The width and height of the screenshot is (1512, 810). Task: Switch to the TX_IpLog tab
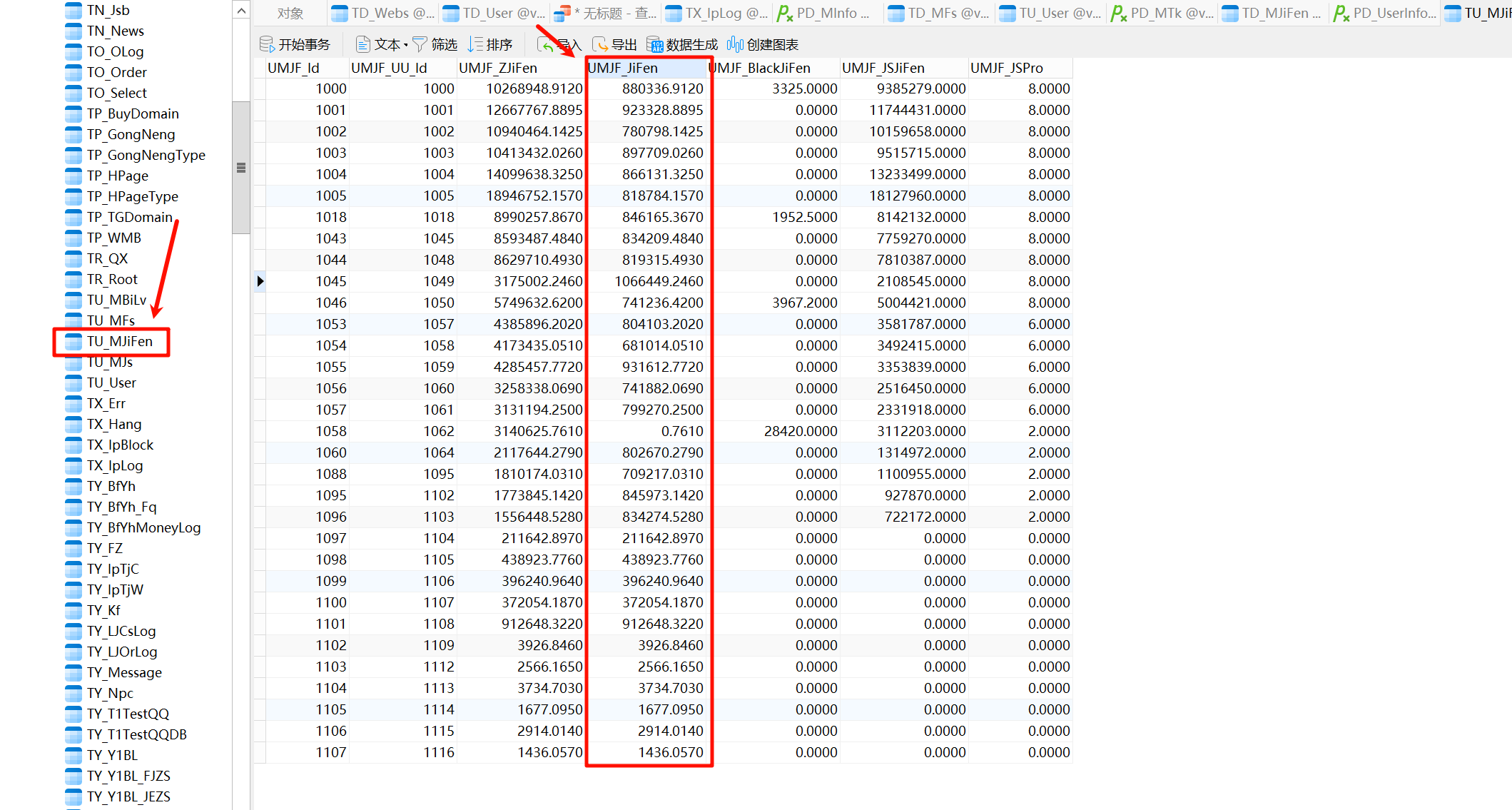(717, 13)
